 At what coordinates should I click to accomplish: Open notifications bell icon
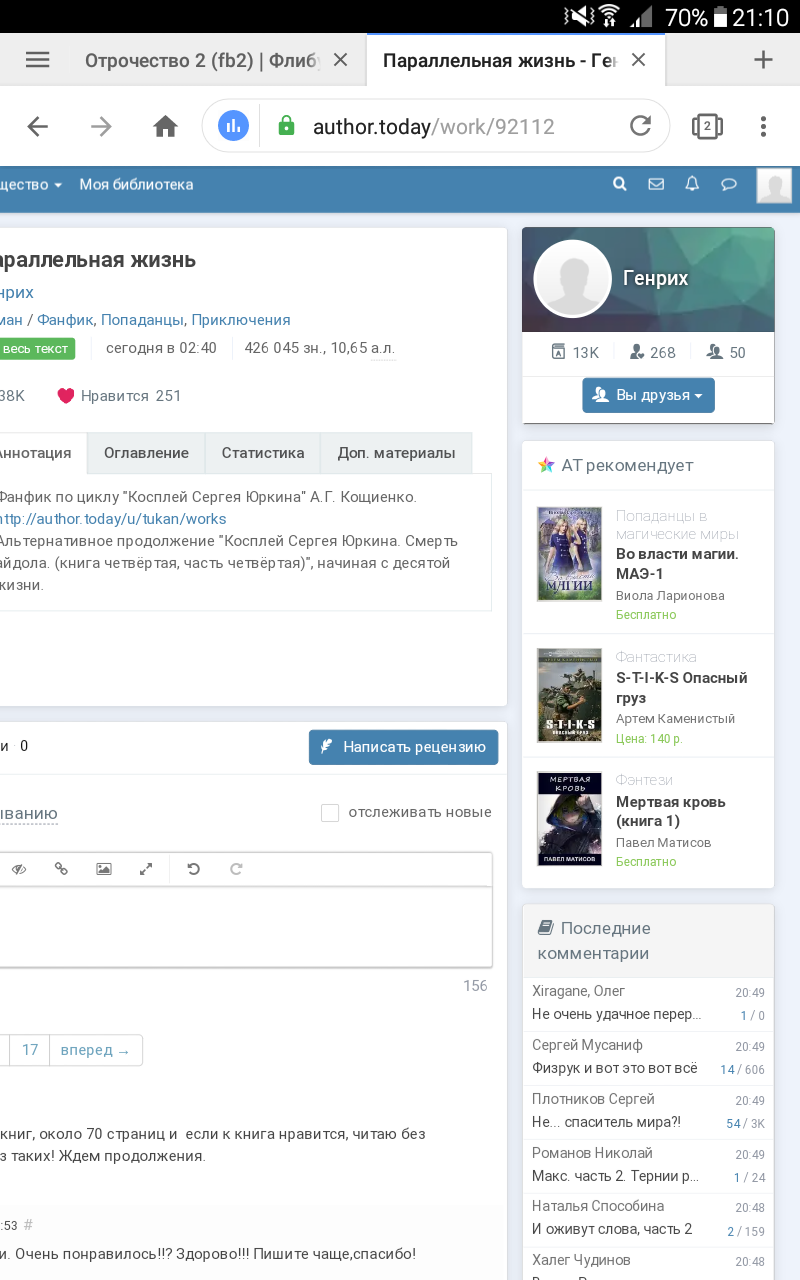(692, 184)
